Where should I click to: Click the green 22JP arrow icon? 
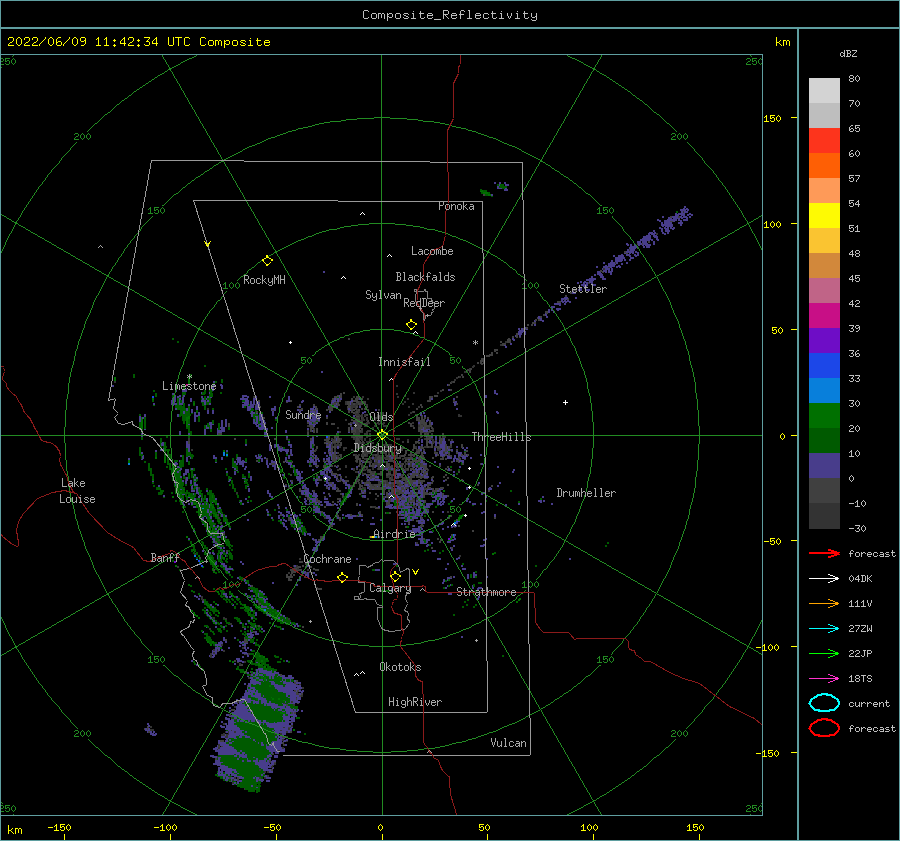pyautogui.click(x=824, y=653)
